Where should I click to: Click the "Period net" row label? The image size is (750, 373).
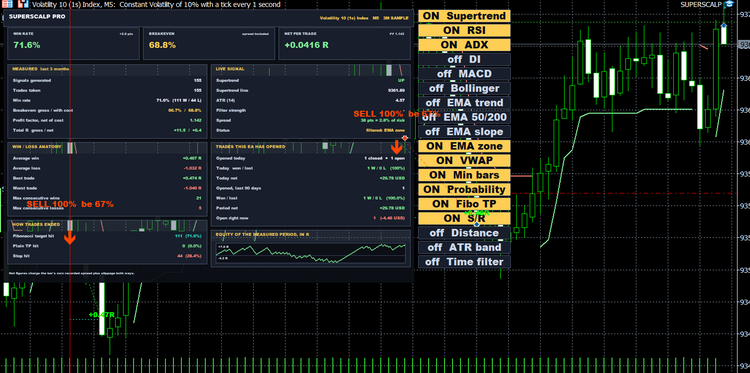point(228,208)
